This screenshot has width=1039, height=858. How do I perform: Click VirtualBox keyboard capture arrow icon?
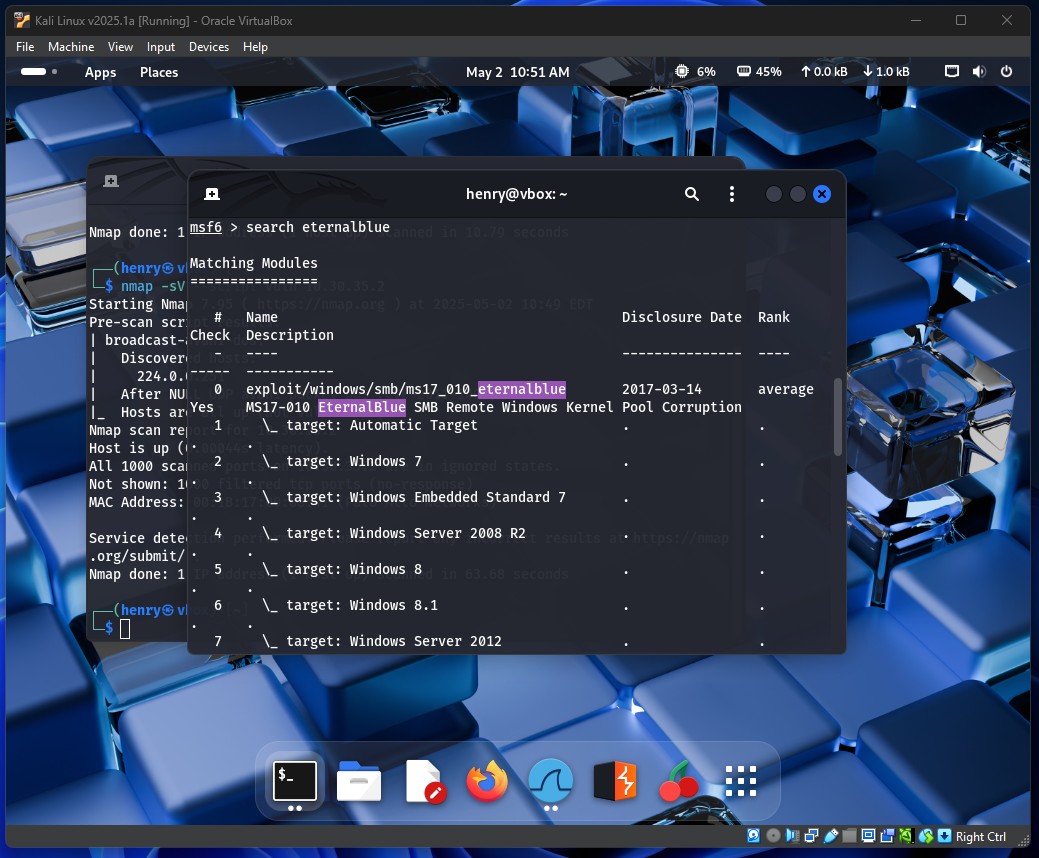pyautogui.click(x=944, y=835)
